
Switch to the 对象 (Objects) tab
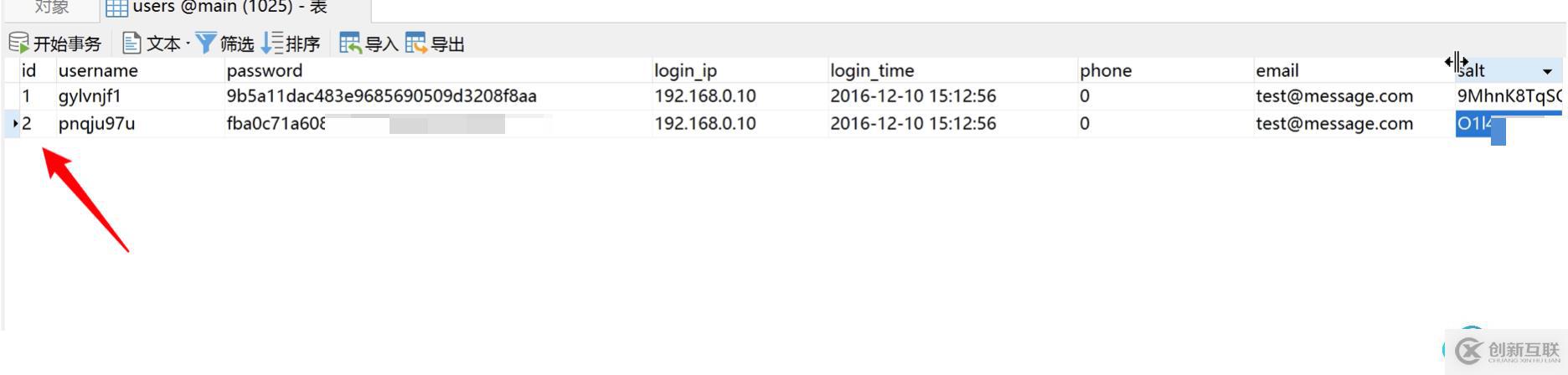click(x=52, y=8)
